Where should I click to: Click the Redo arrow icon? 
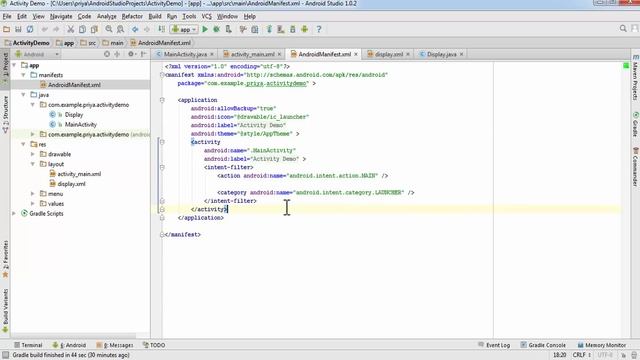(x=56, y=29)
